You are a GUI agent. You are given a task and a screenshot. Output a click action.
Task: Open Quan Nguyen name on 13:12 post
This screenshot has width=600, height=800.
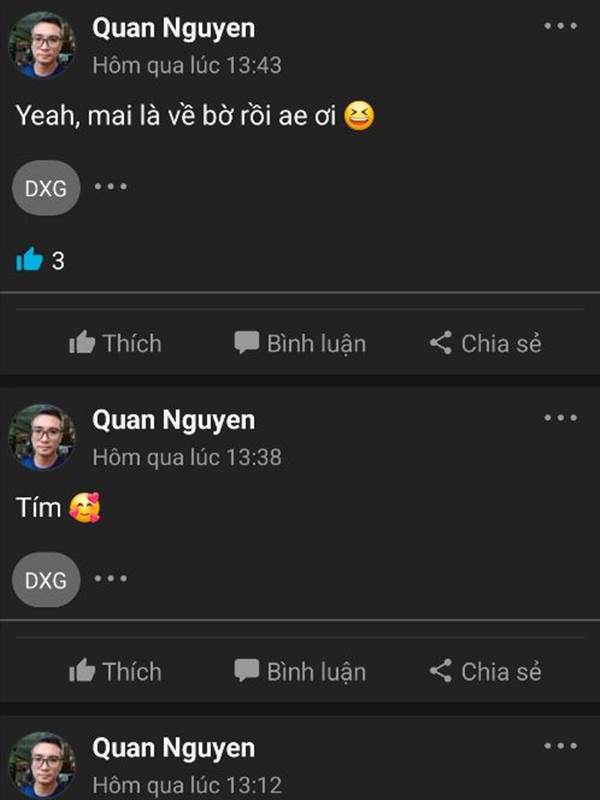(x=173, y=748)
